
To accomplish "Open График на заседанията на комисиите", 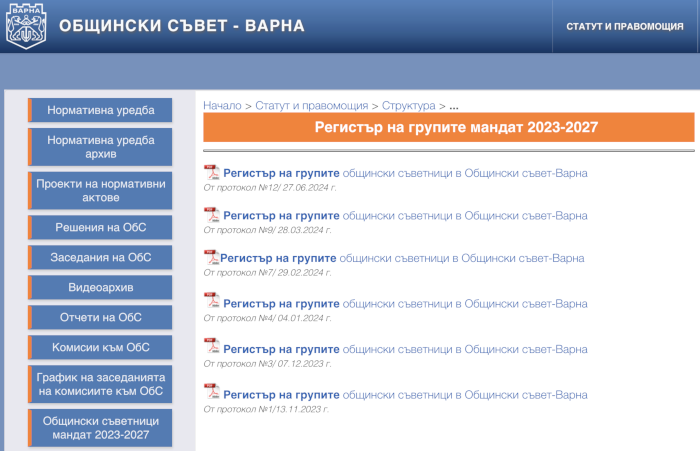I will (100, 384).
